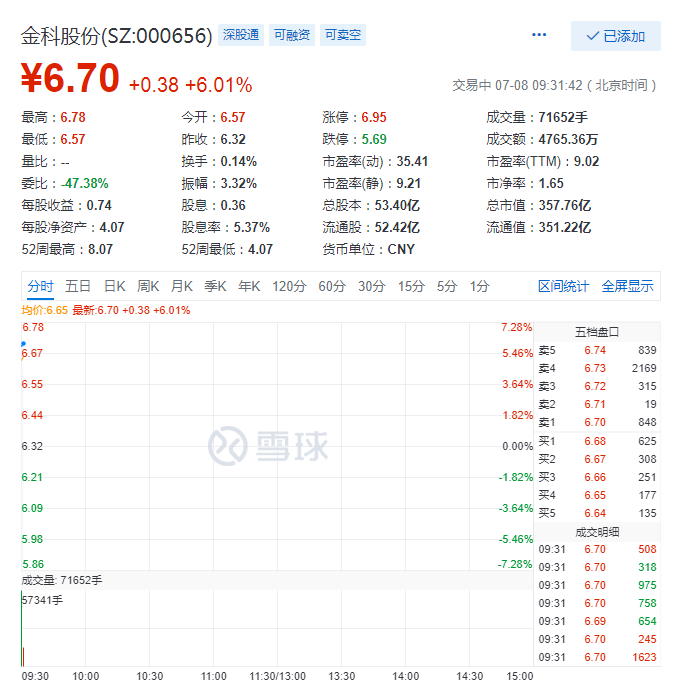The height and width of the screenshot is (691, 675).
Task: Select the 15分 chart interval
Action: point(412,286)
